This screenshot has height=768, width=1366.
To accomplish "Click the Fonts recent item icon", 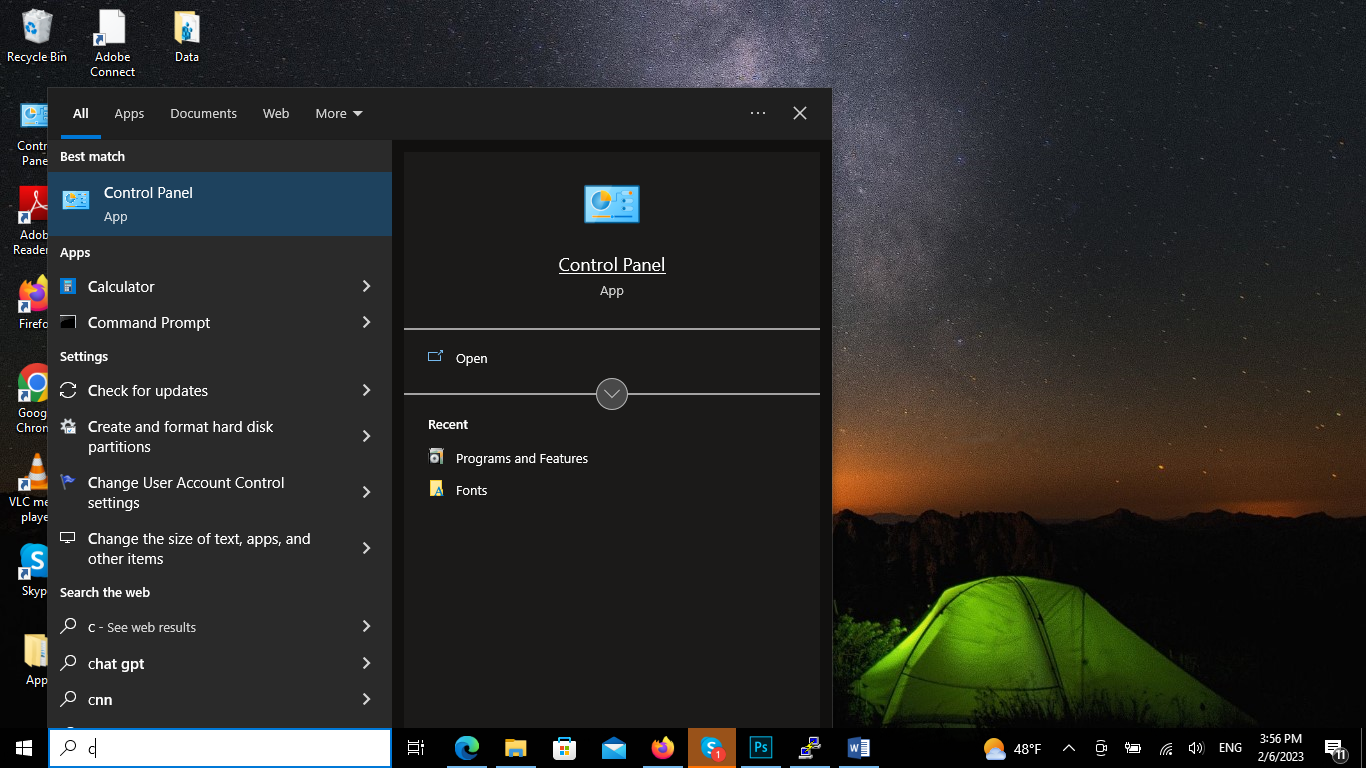I will 436,489.
